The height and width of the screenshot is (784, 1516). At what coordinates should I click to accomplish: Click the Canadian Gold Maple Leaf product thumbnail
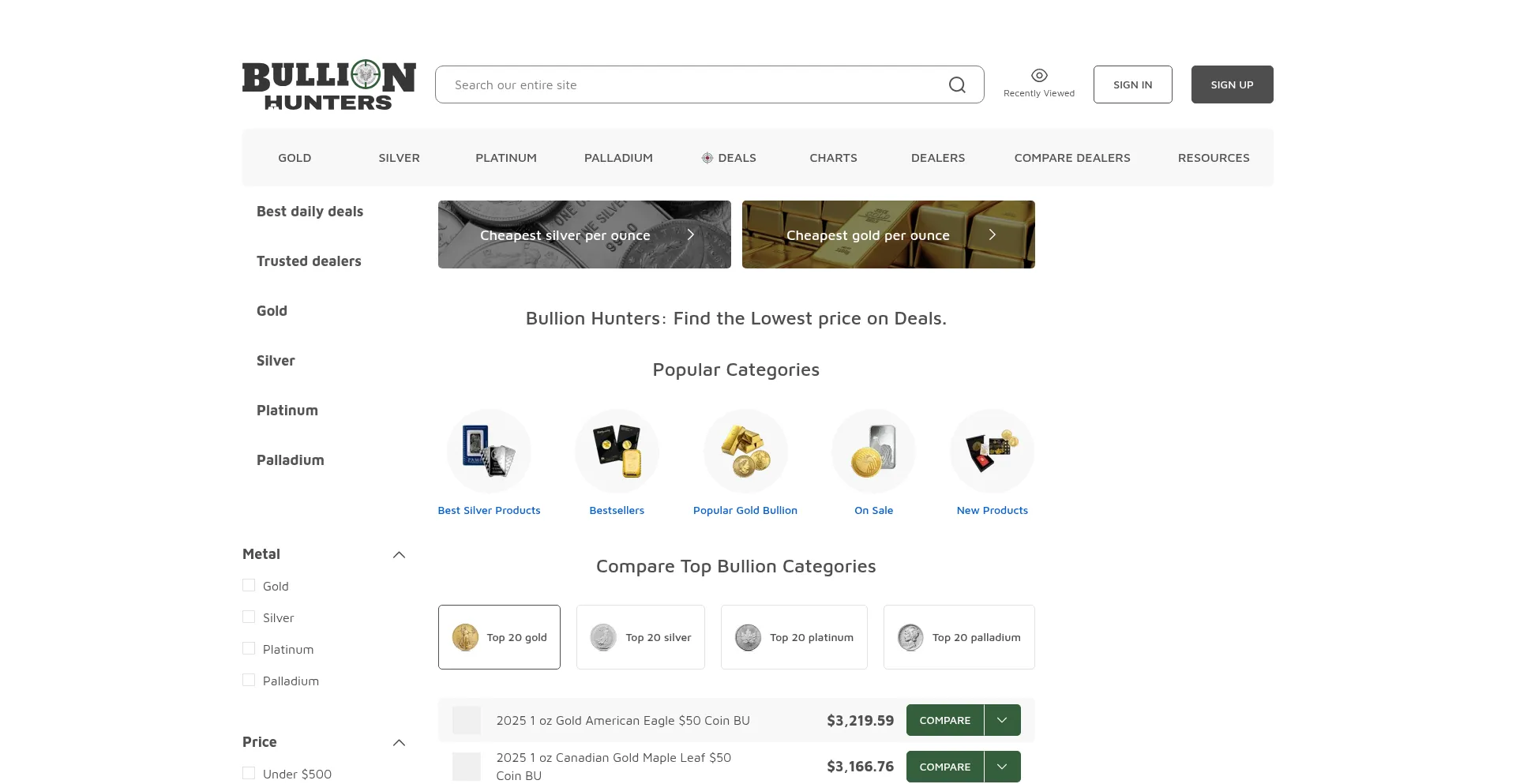tap(467, 767)
